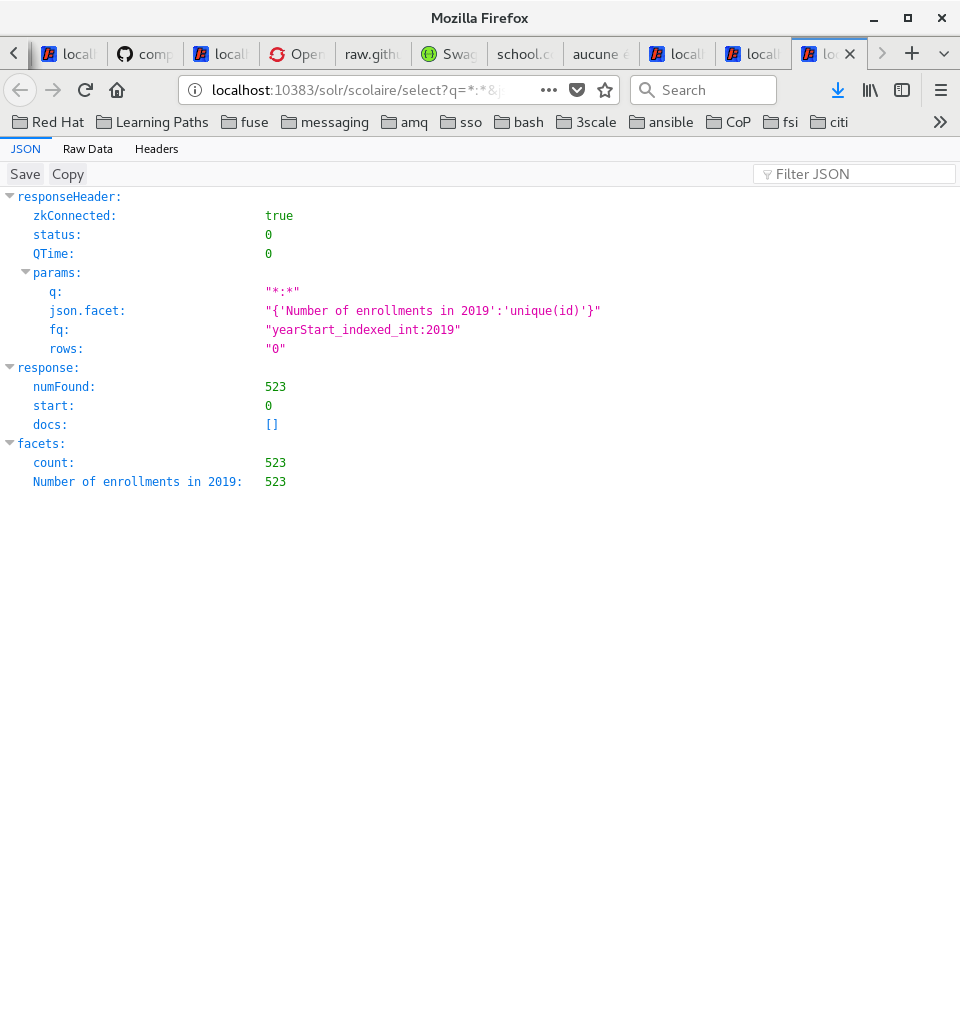Image resolution: width=960 pixels, height=1020 pixels.
Task: Open the Firefox hamburger menu
Action: 940,90
